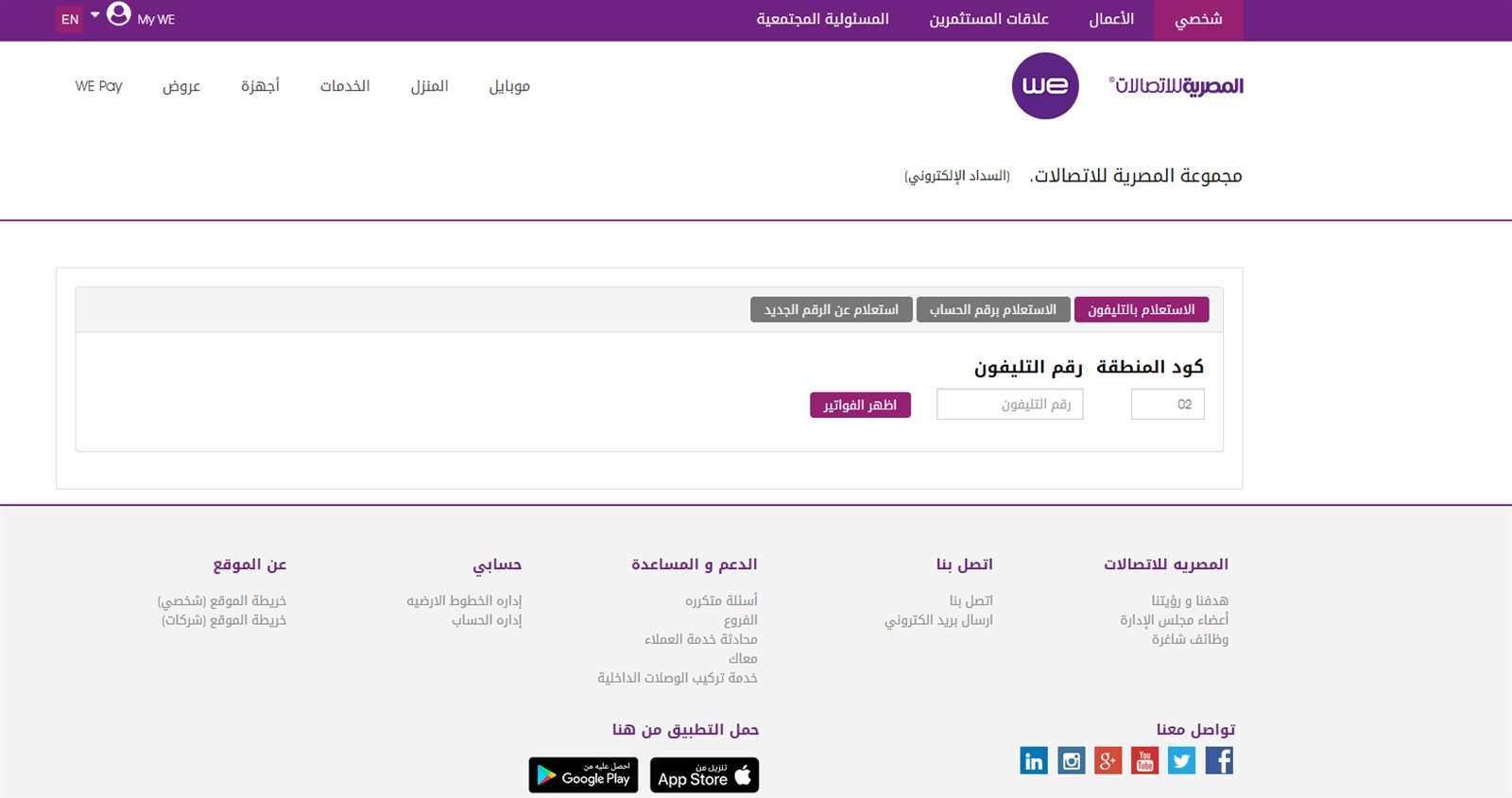Open the YouTube social icon
1512x798 pixels.
click(1144, 760)
